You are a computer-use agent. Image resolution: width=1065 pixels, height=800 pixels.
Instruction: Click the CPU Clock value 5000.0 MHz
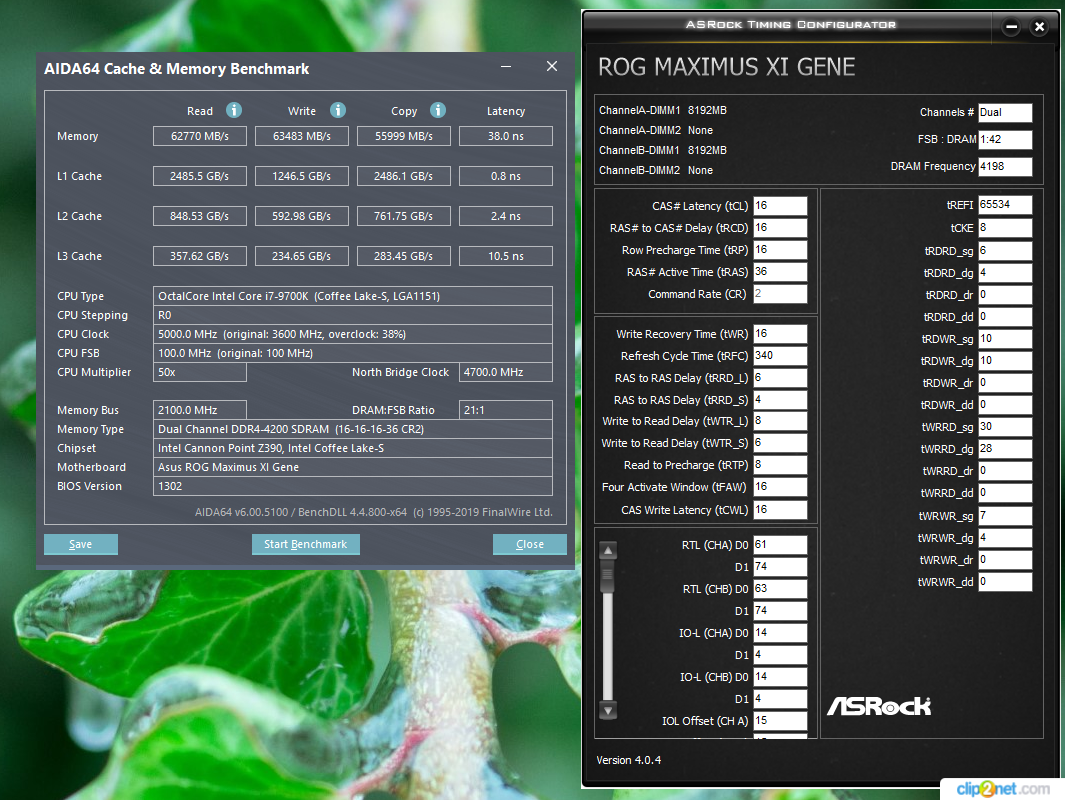(353, 334)
